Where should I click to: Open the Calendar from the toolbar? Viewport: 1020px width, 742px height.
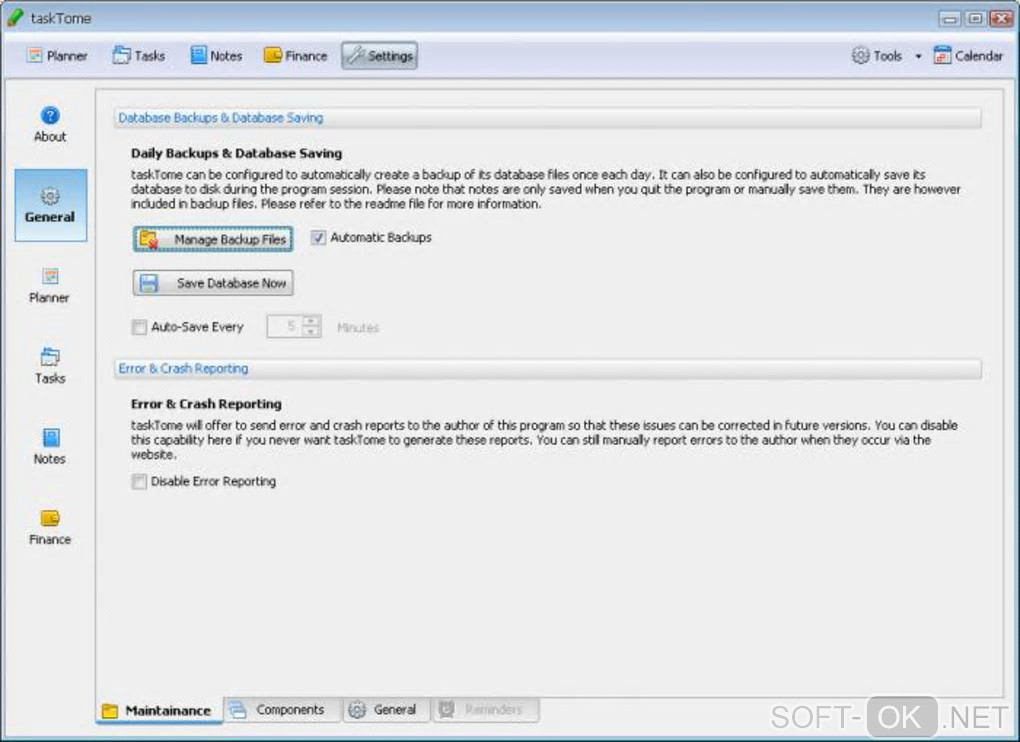(968, 56)
